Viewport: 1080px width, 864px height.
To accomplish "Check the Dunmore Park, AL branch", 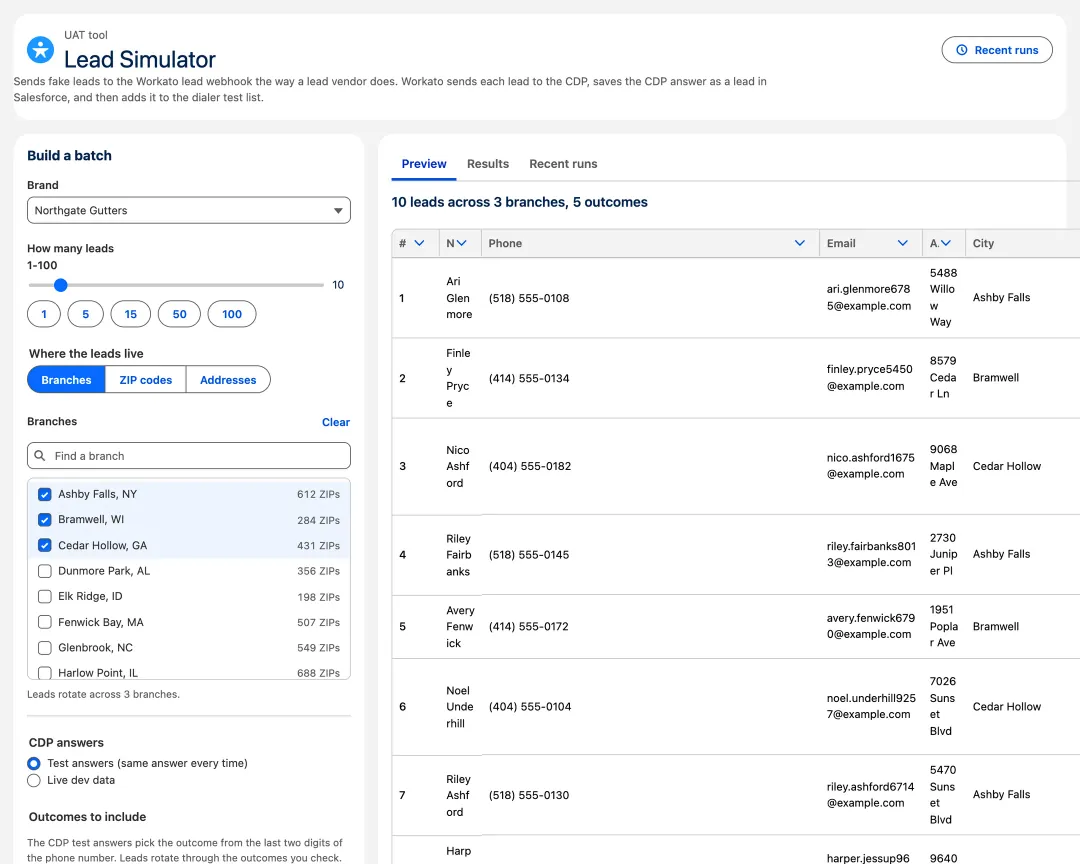I will pos(45,571).
